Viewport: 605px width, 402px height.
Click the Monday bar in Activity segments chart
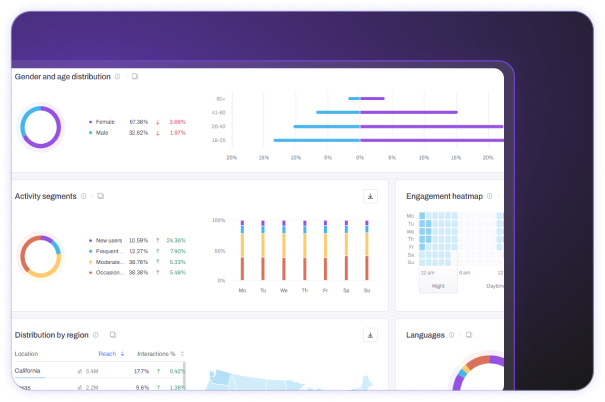[243, 250]
